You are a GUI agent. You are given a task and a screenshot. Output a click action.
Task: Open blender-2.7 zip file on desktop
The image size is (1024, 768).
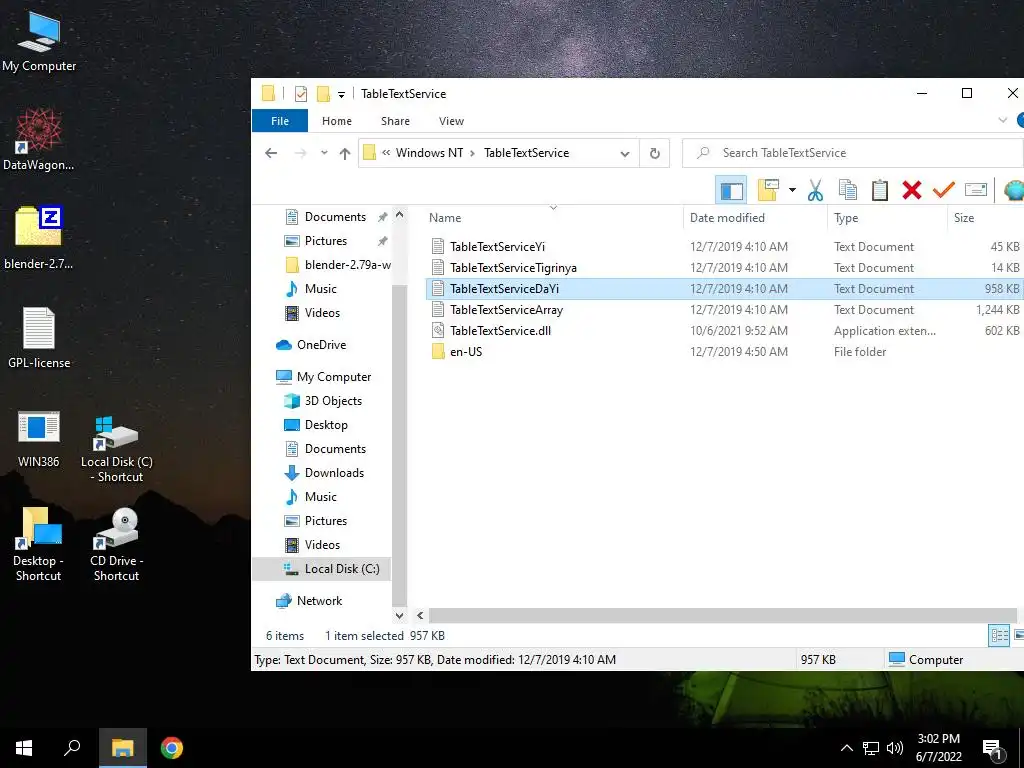coord(39,238)
